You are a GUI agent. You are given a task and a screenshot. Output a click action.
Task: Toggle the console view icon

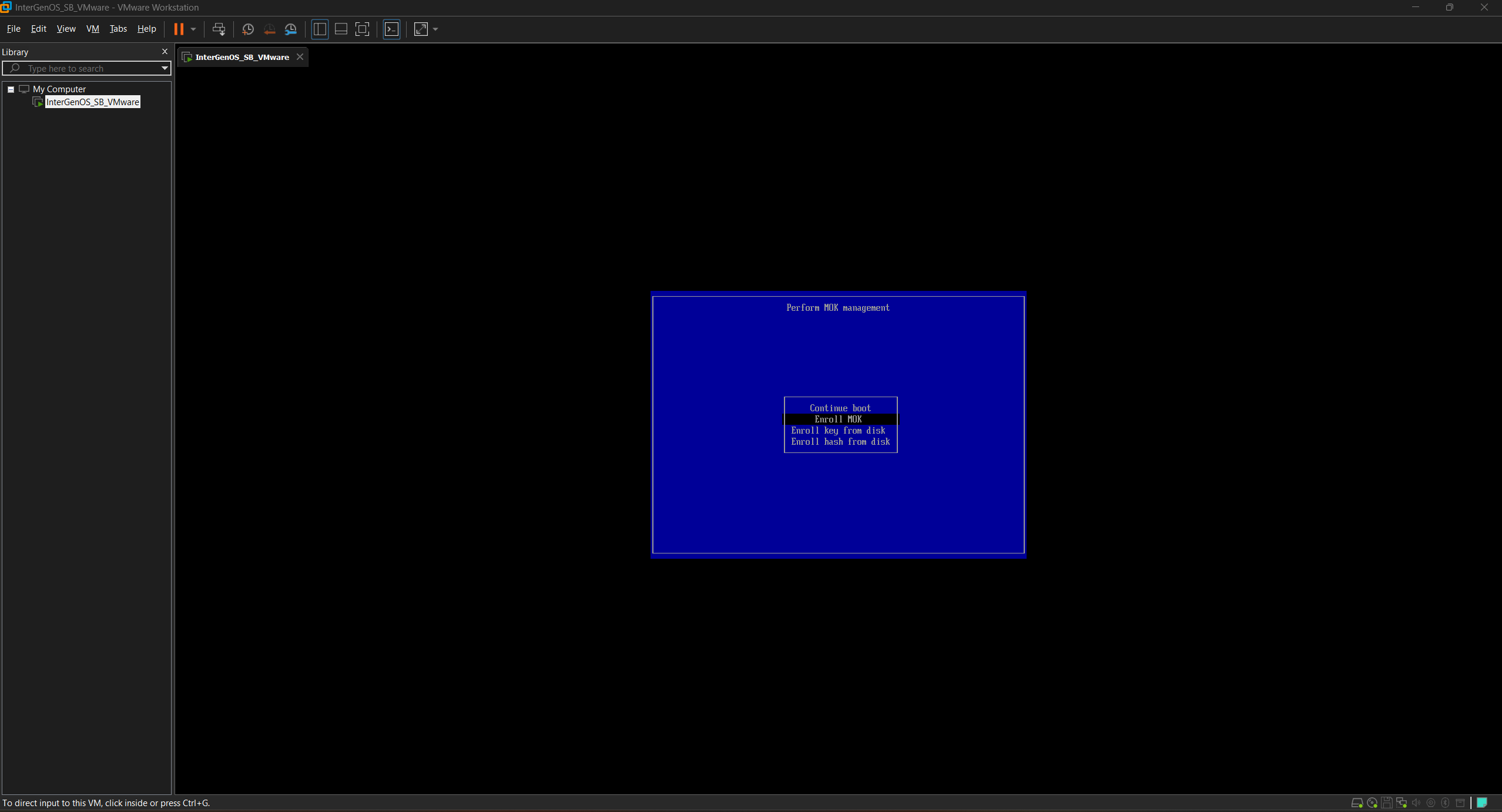click(x=391, y=29)
